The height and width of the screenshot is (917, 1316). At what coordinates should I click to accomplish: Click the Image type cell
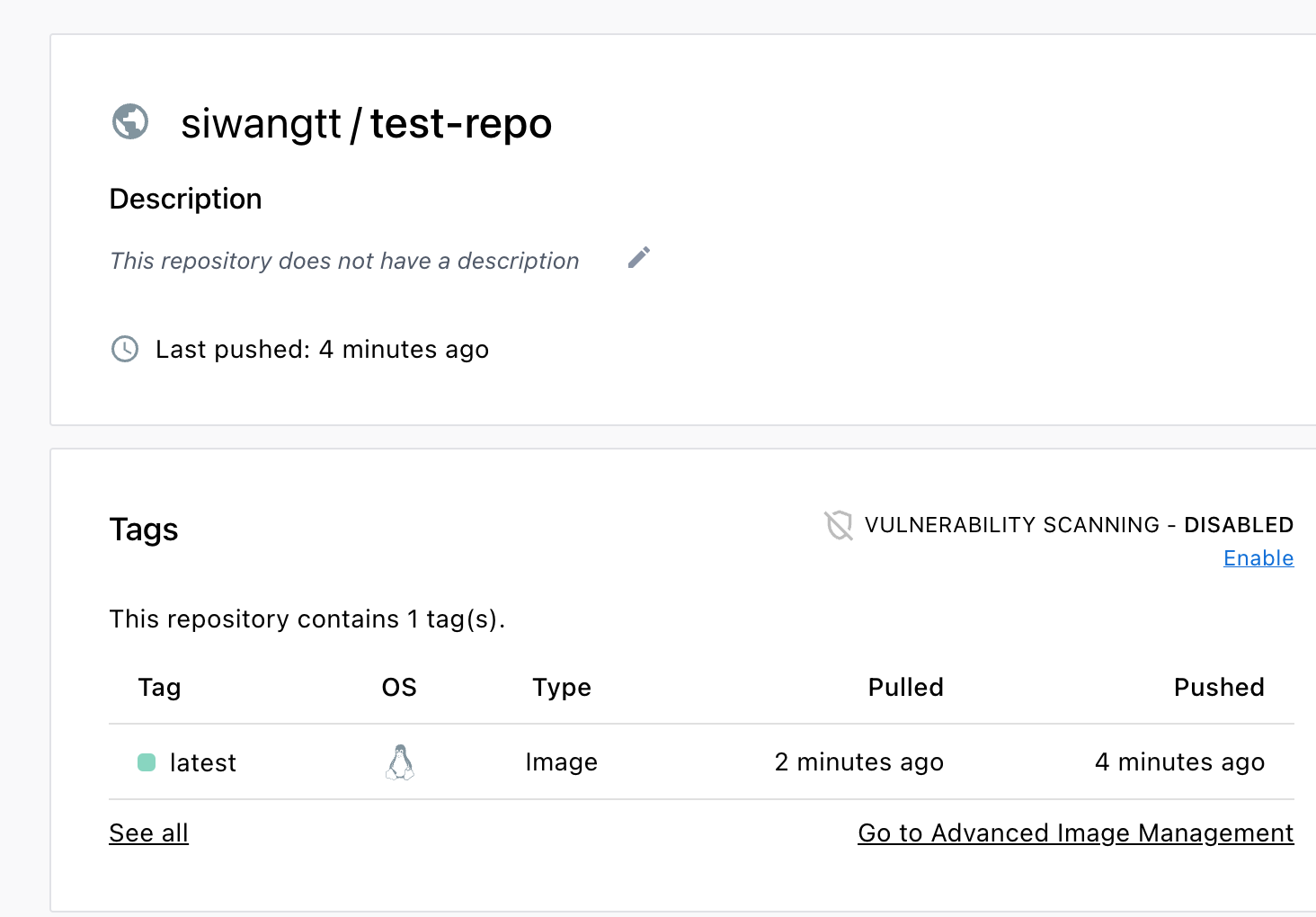click(x=562, y=762)
